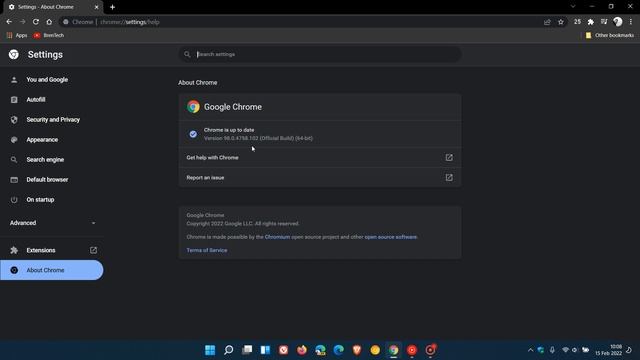
Task: Open Apps bookmark shortcut
Action: click(x=17, y=36)
